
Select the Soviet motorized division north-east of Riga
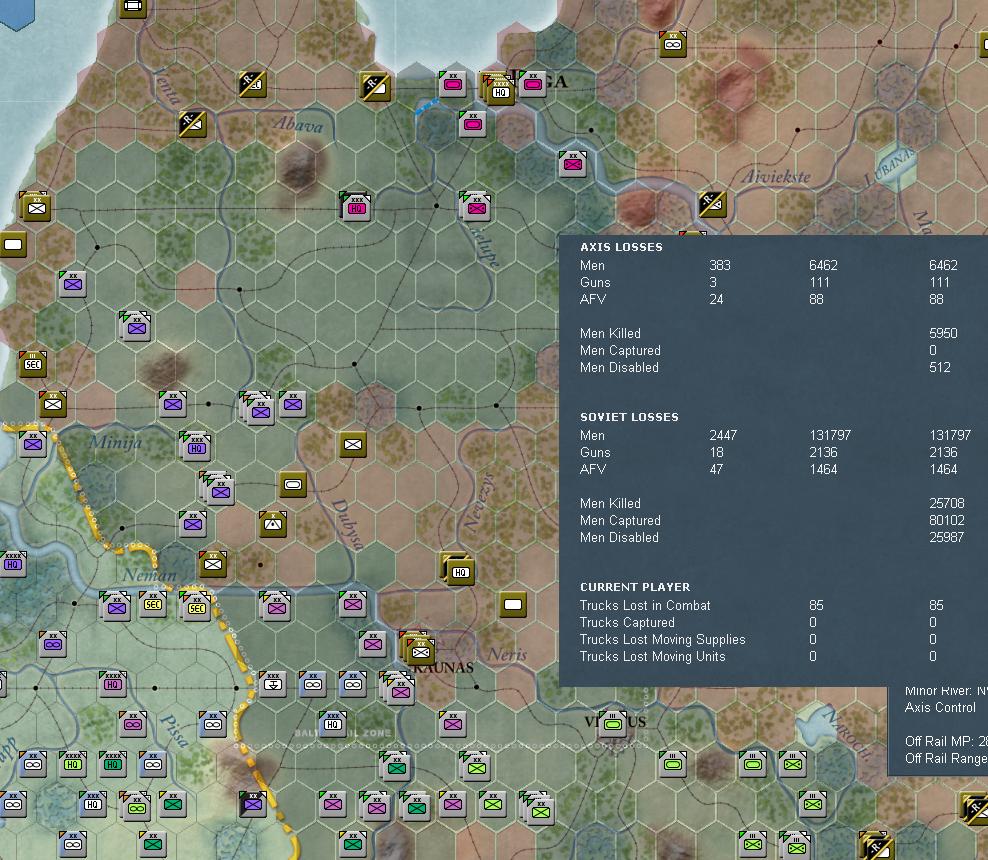coord(672,43)
